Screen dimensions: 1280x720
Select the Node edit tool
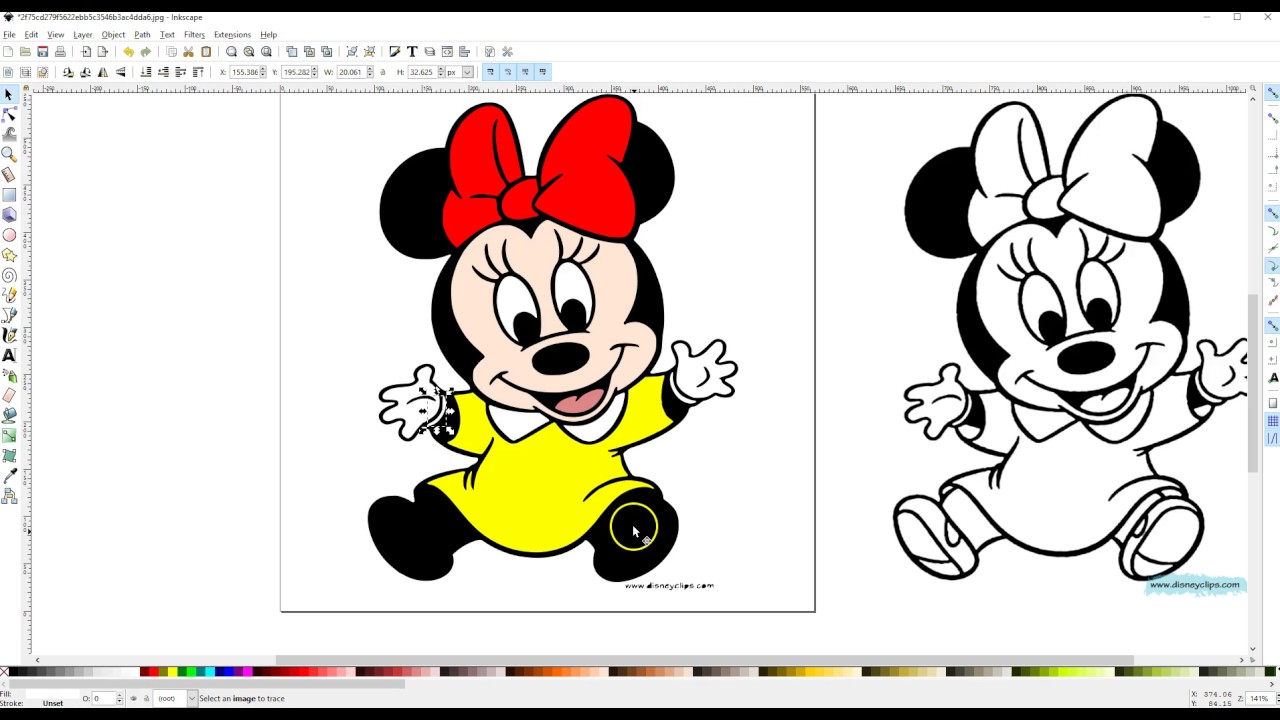tap(9, 115)
